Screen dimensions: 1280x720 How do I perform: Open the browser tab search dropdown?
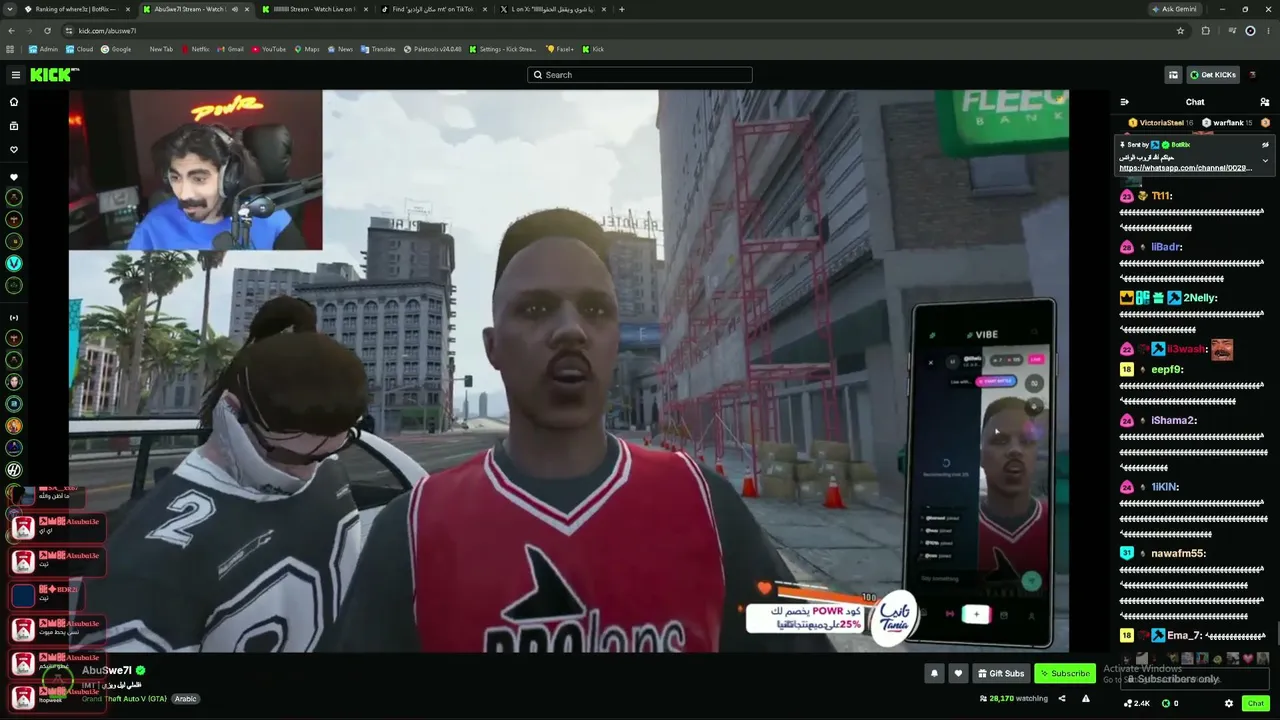pyautogui.click(x=9, y=9)
